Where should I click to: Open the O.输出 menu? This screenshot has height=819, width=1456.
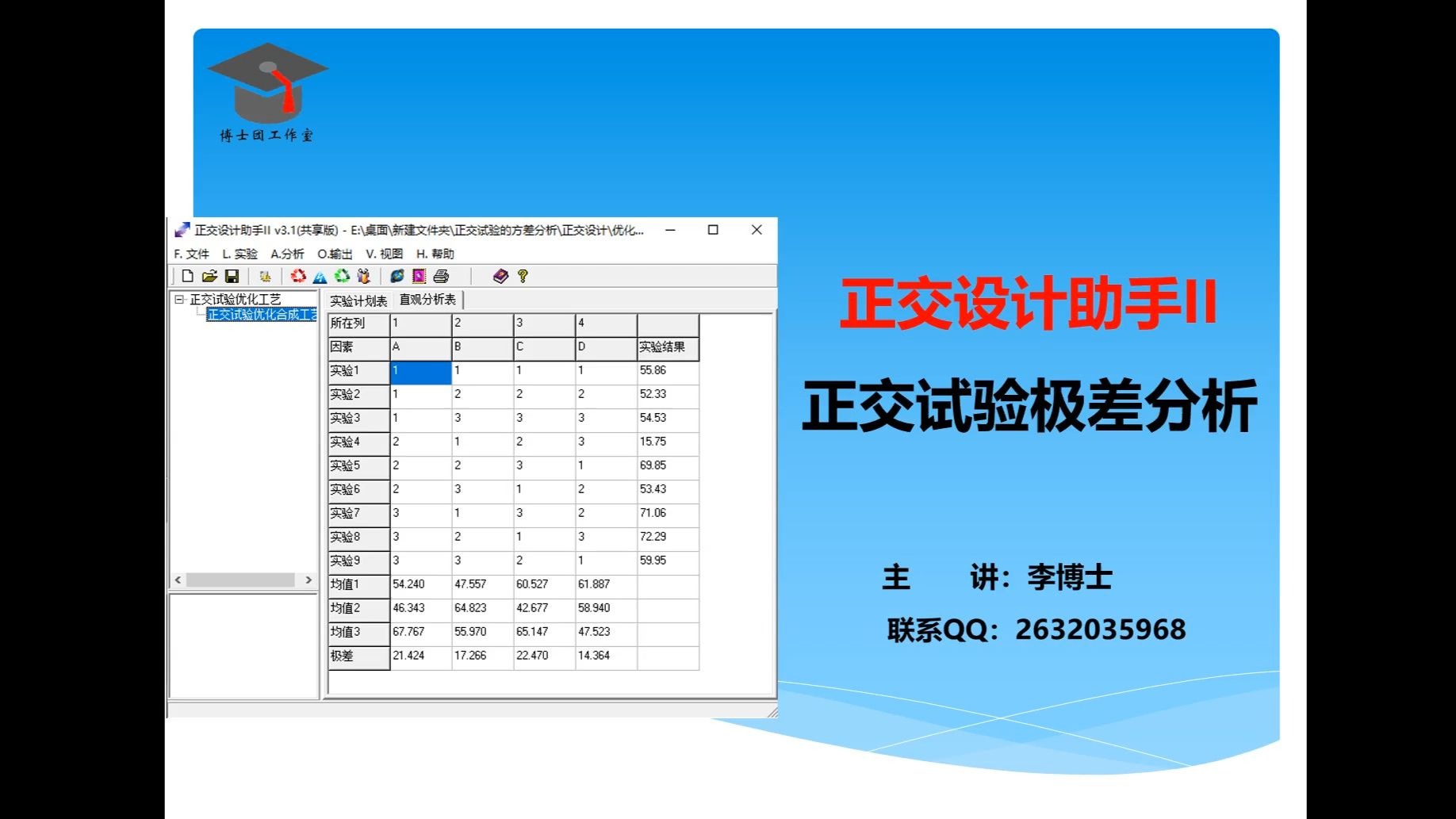[x=335, y=254]
